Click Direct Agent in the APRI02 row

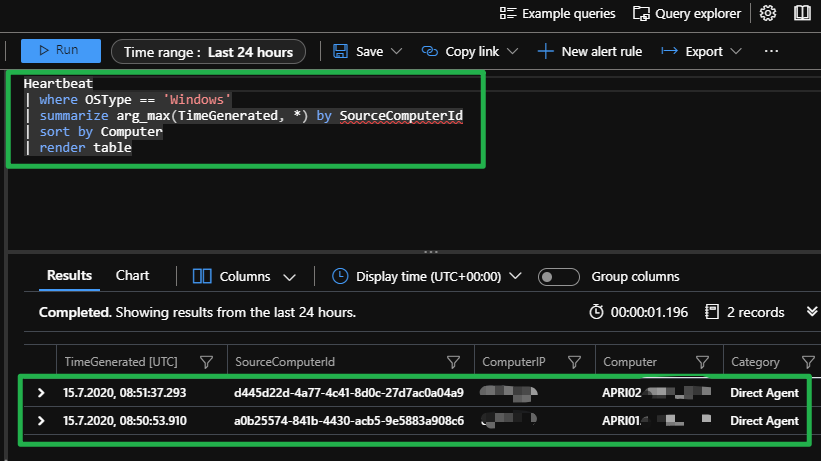point(764,393)
